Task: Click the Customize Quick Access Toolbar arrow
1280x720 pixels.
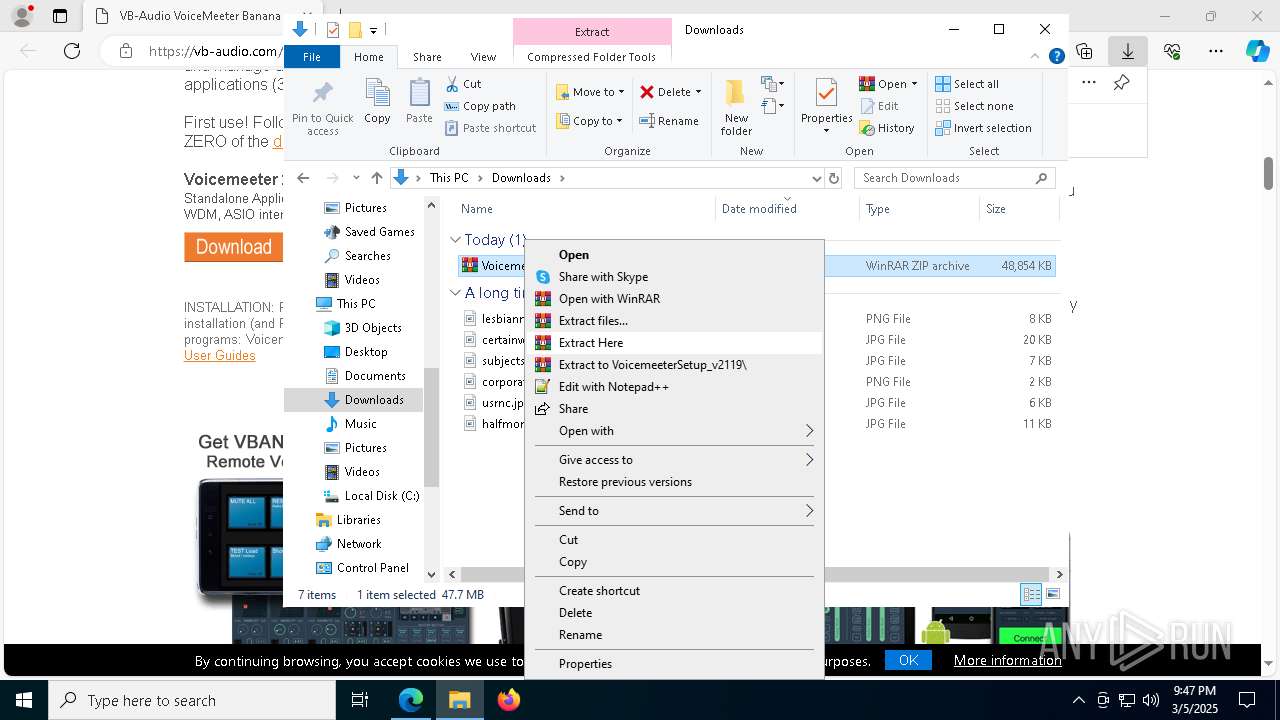Action: click(373, 30)
